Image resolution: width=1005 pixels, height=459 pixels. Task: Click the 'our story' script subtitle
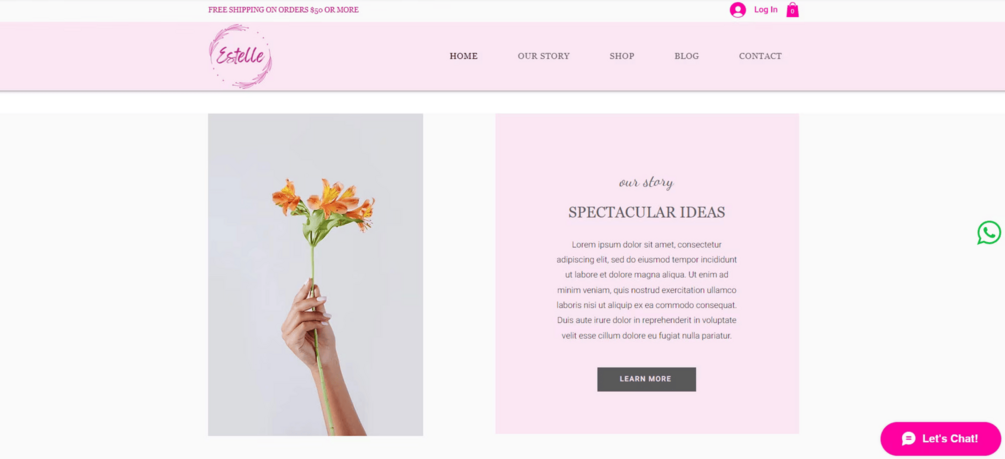point(646,183)
